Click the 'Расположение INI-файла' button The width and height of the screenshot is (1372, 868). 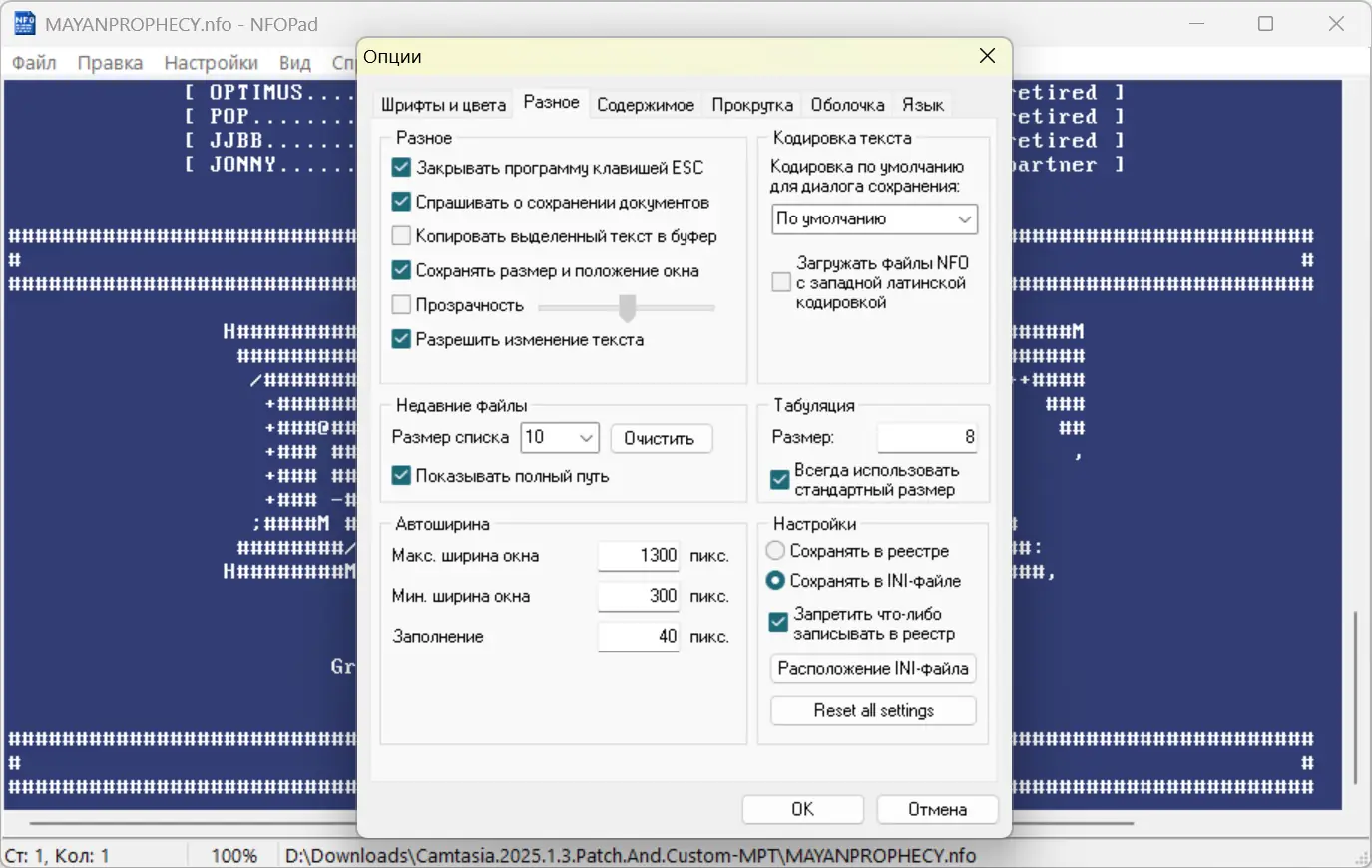tap(873, 669)
